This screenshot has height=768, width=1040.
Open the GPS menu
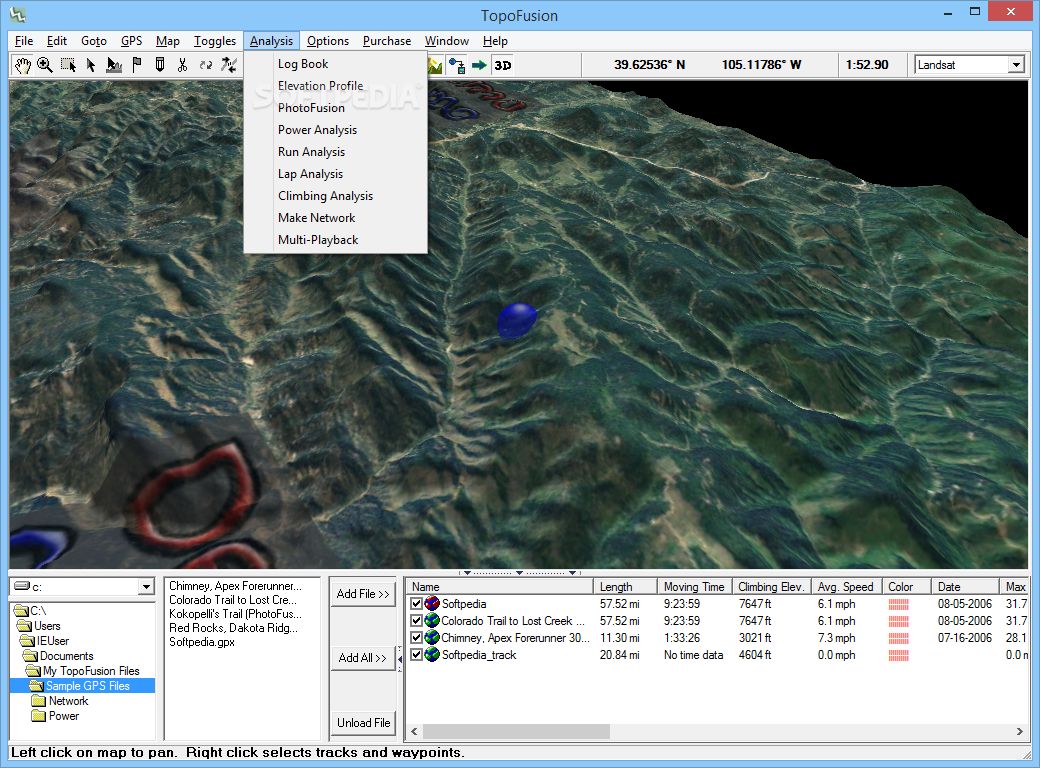coord(131,41)
